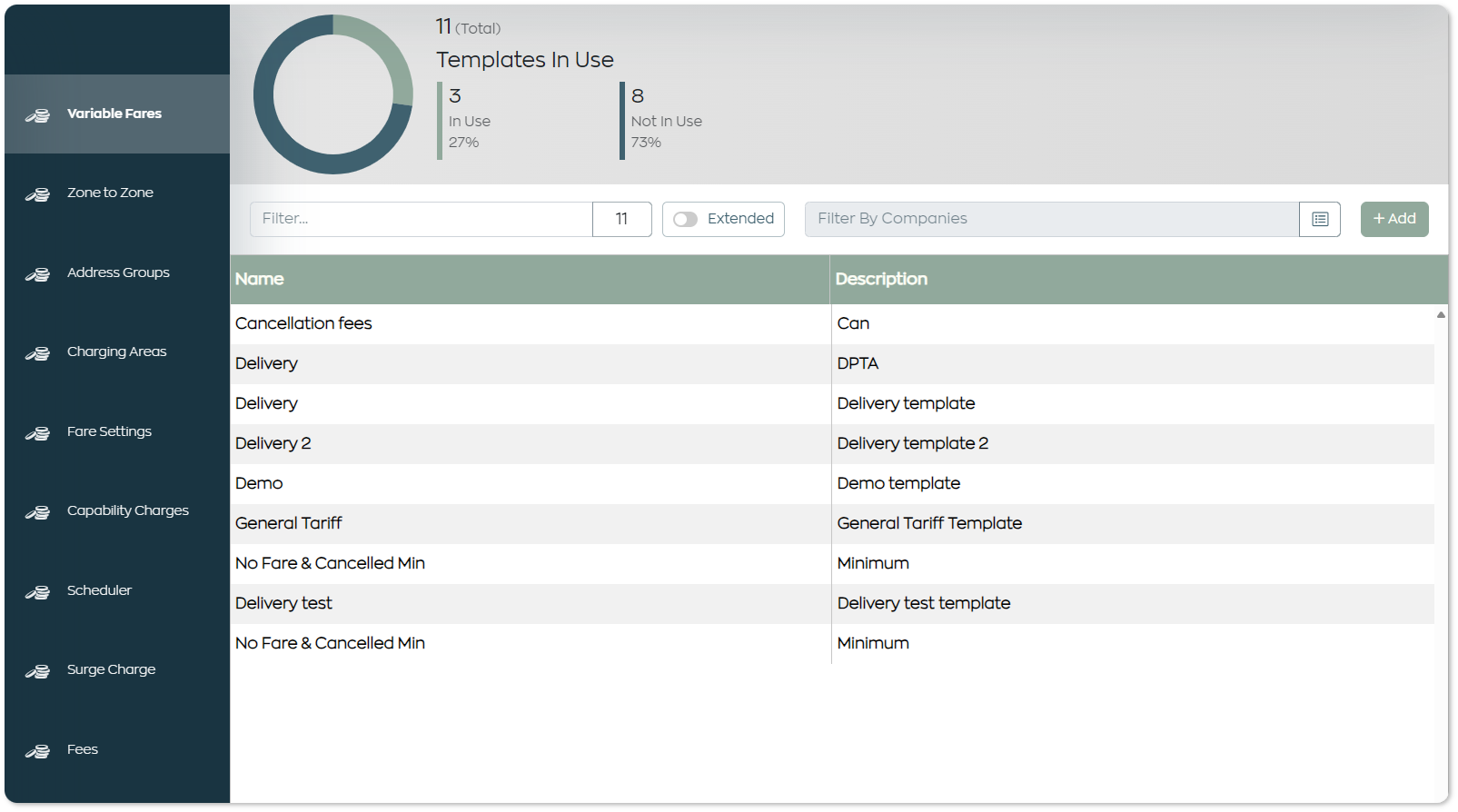The image size is (1458, 812).
Task: Open the company list icon button
Action: click(x=1320, y=219)
